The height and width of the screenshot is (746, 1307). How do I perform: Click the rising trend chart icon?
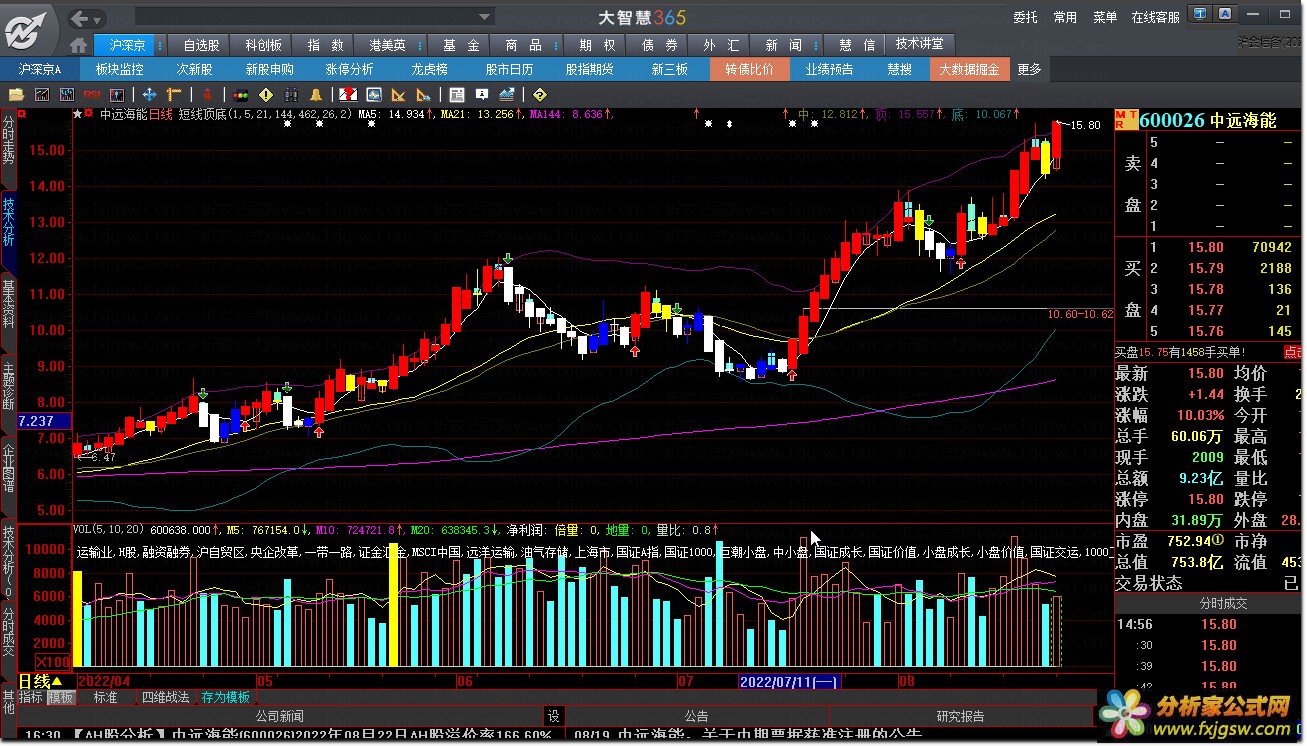[x=507, y=95]
